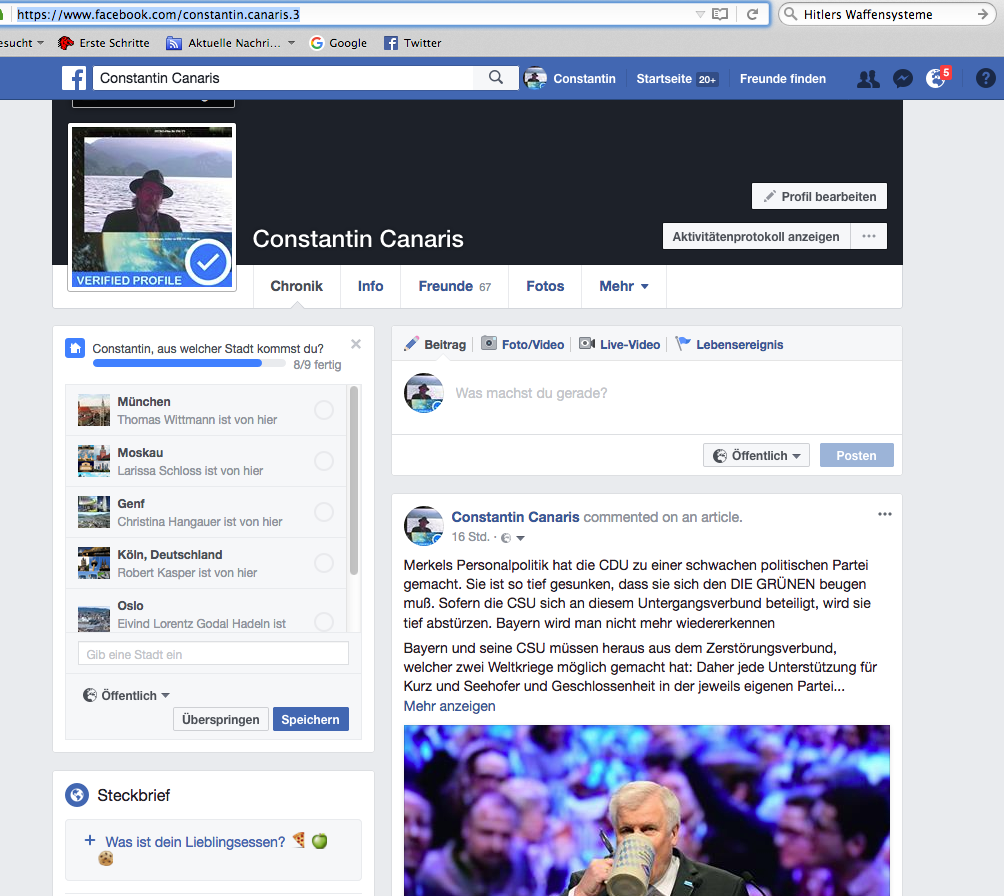Screen dimensions: 1004x896
Task: Click the Posten button
Action: [856, 455]
